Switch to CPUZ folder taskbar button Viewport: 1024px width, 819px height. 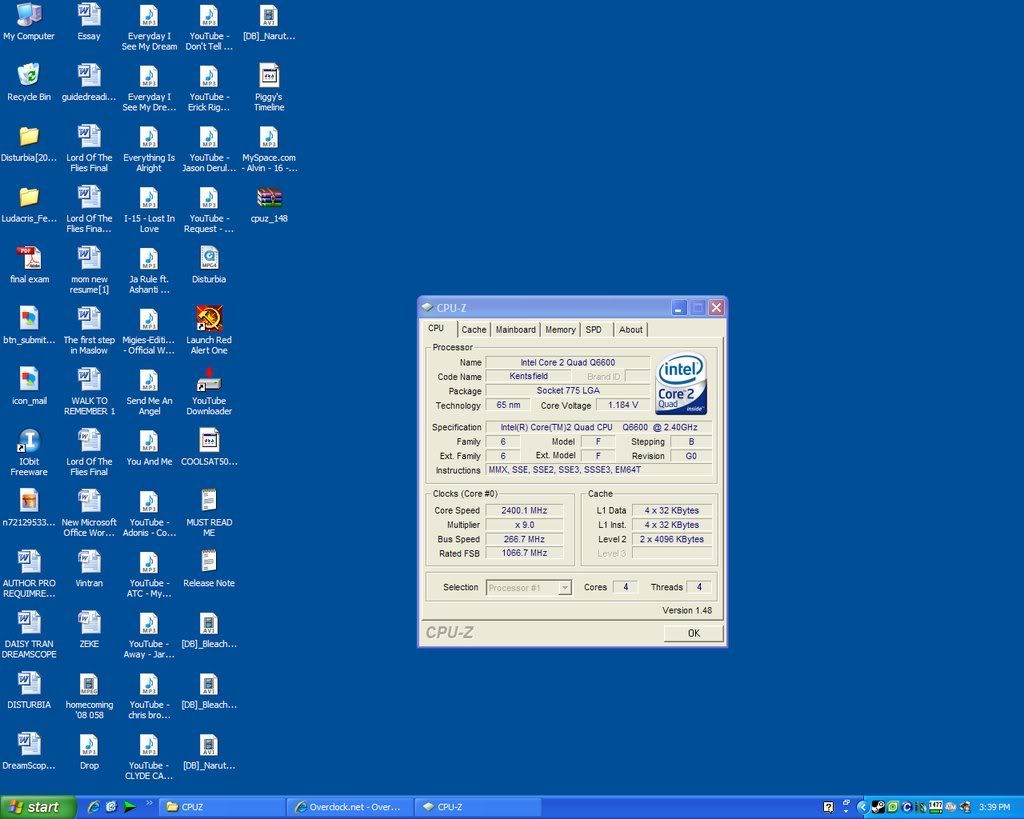(x=222, y=807)
